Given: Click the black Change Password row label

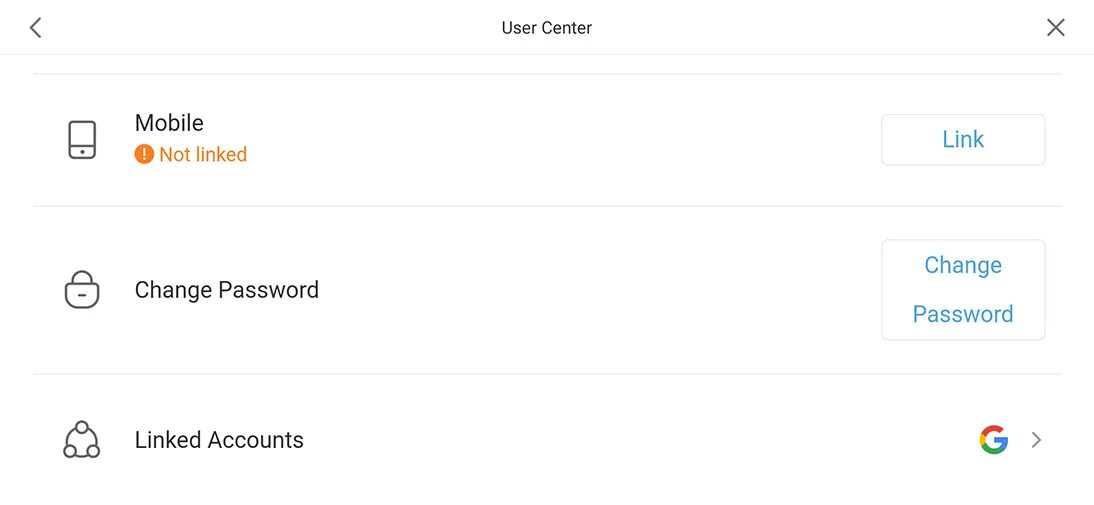Looking at the screenshot, I should (227, 290).
